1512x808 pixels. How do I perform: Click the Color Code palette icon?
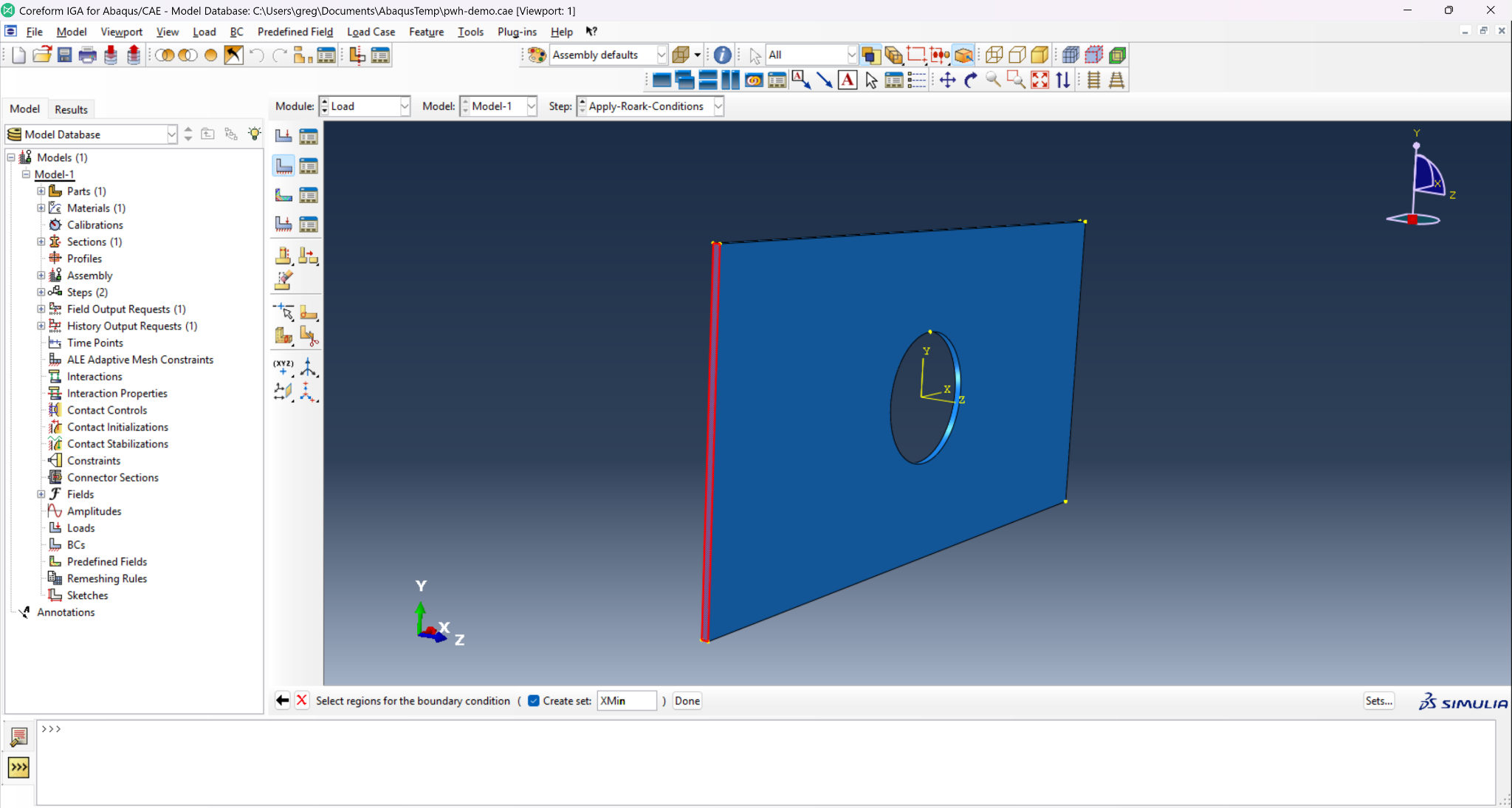(537, 55)
